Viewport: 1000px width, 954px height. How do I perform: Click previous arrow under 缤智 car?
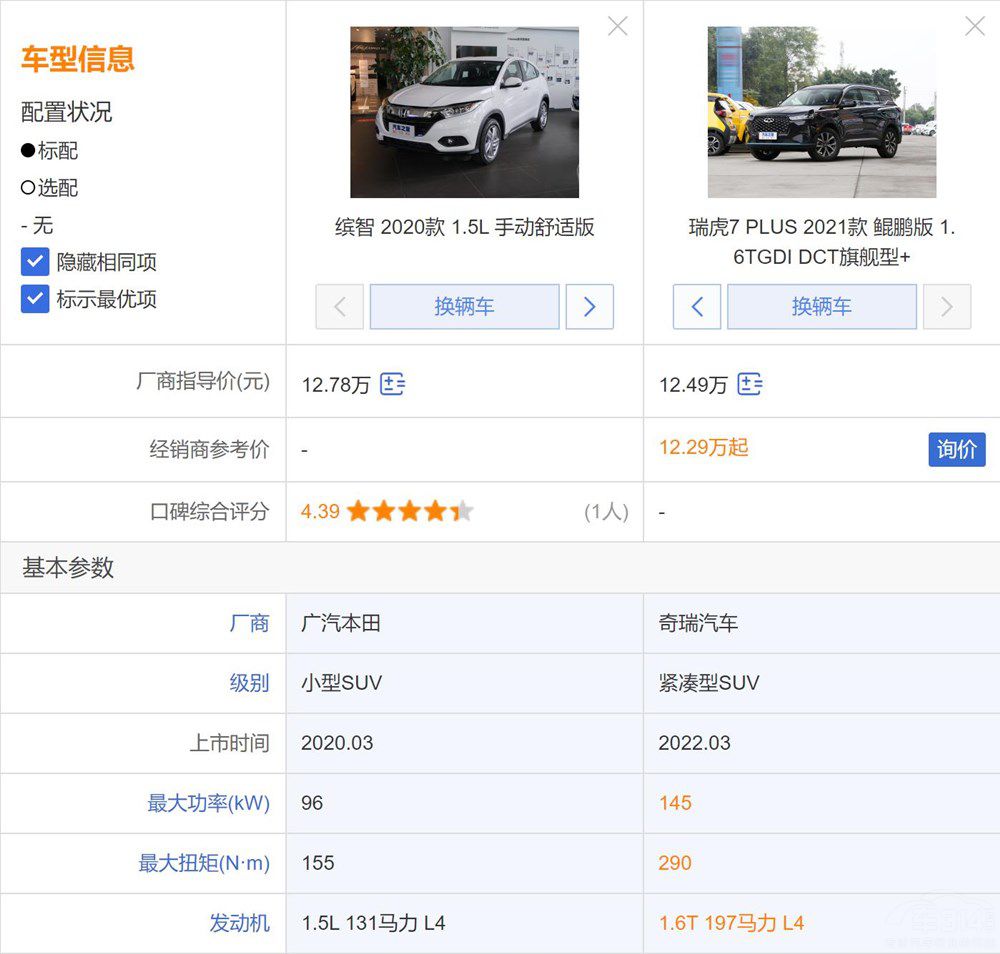(339, 307)
